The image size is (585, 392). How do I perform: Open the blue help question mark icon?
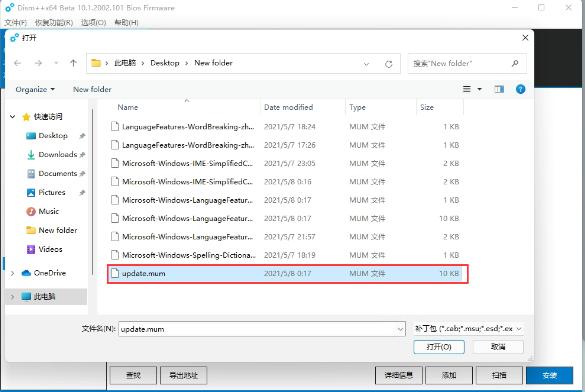pyautogui.click(x=520, y=89)
